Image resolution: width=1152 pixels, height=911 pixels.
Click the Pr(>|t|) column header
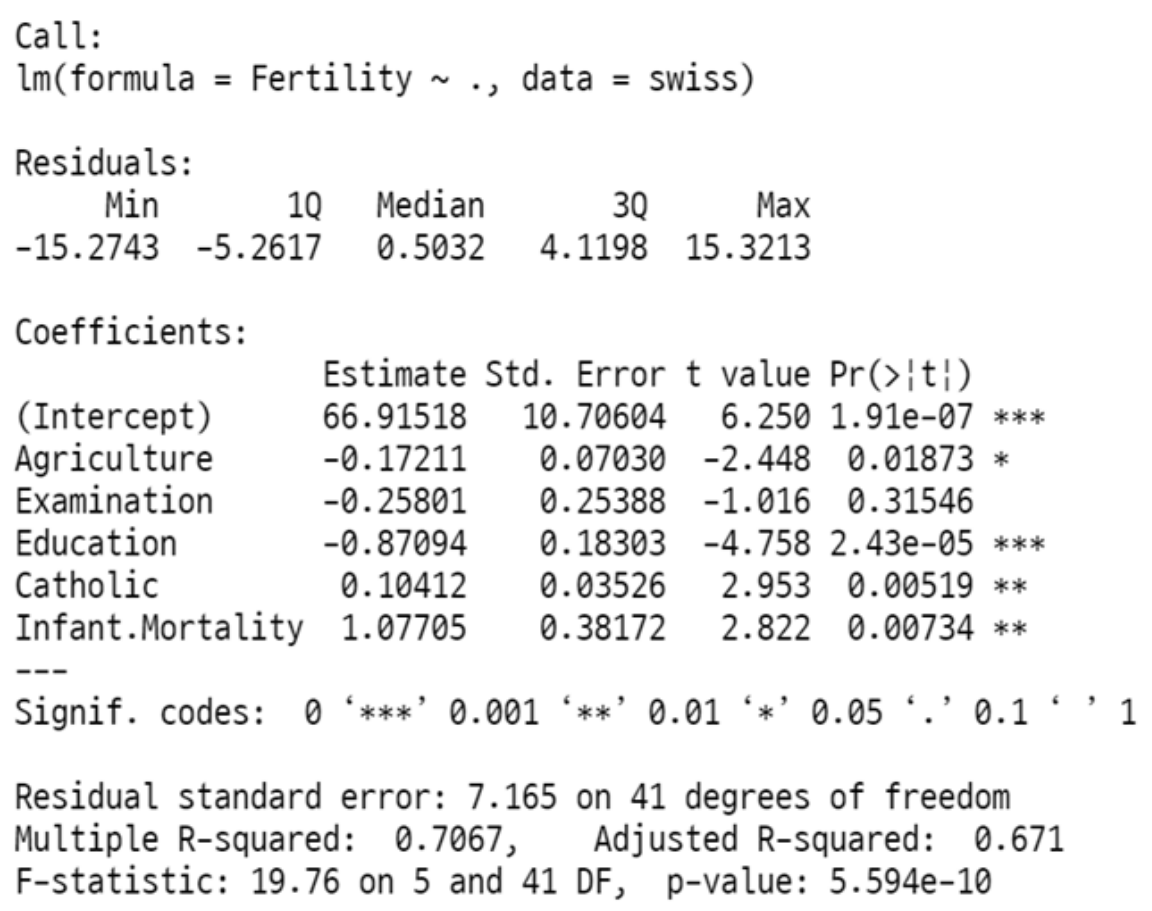point(901,375)
